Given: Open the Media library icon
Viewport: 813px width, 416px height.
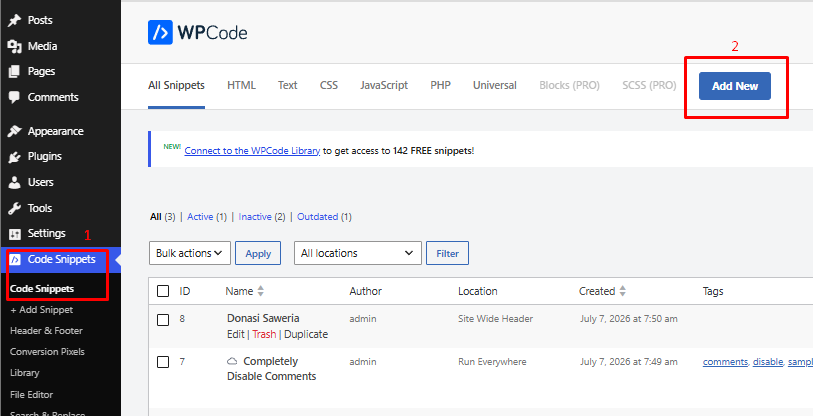Looking at the screenshot, I should [15, 46].
